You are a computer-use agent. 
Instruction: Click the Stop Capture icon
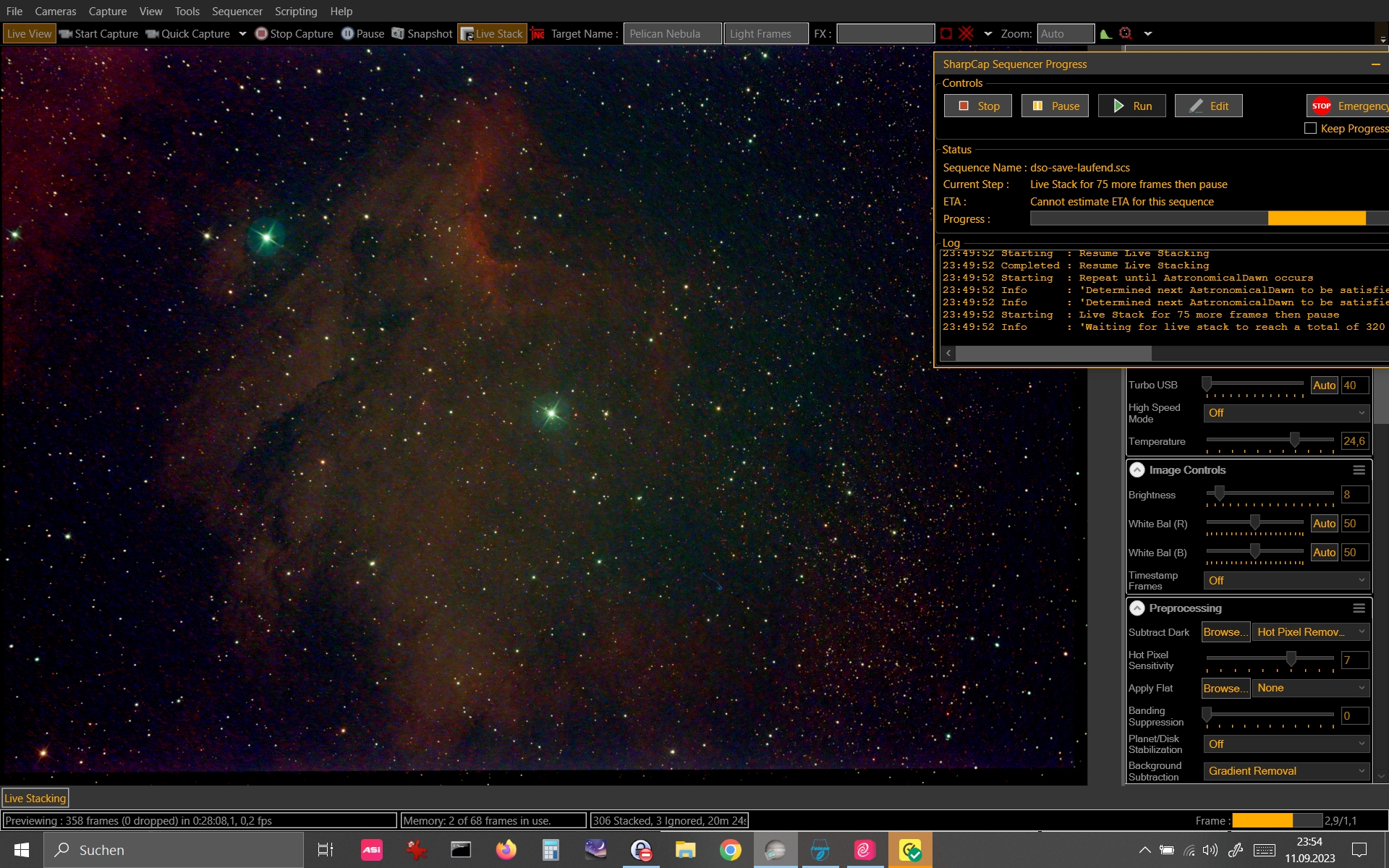point(262,34)
